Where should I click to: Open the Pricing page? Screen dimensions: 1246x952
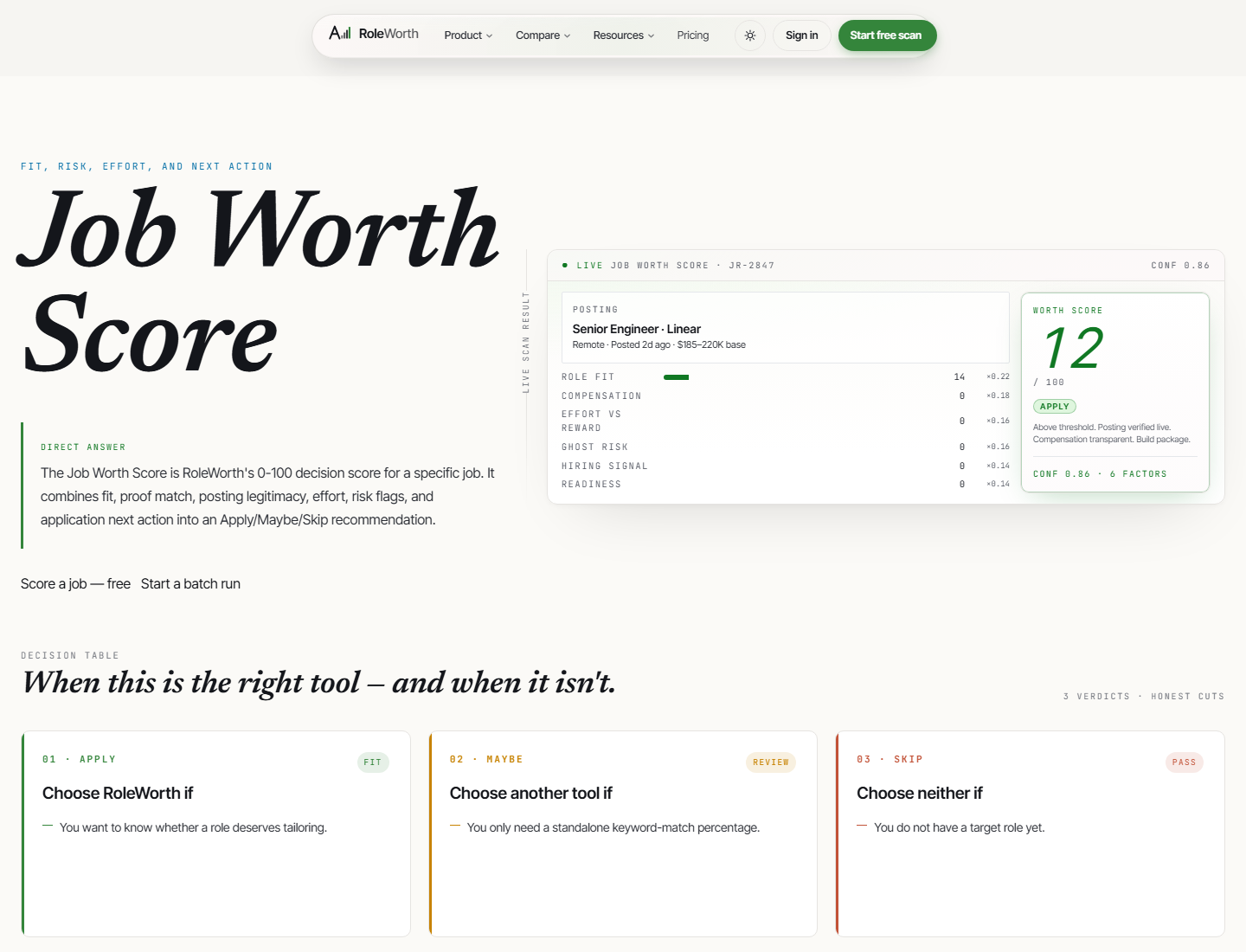(x=692, y=35)
